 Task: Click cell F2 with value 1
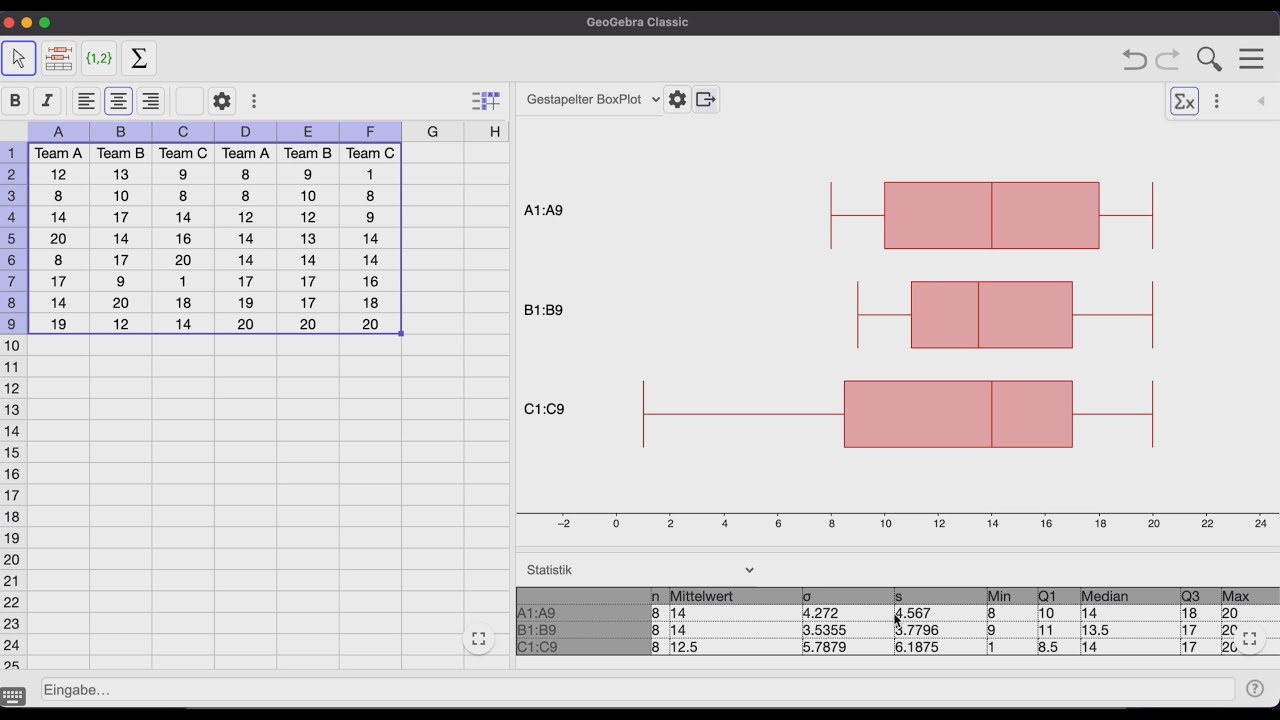point(370,174)
